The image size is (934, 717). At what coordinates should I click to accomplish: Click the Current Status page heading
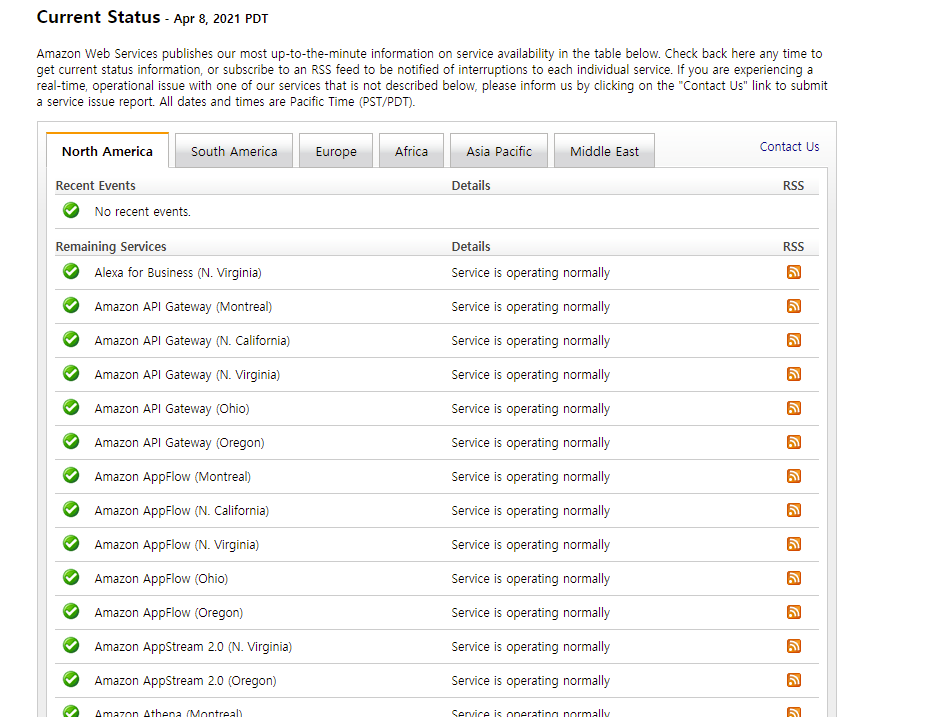(98, 17)
